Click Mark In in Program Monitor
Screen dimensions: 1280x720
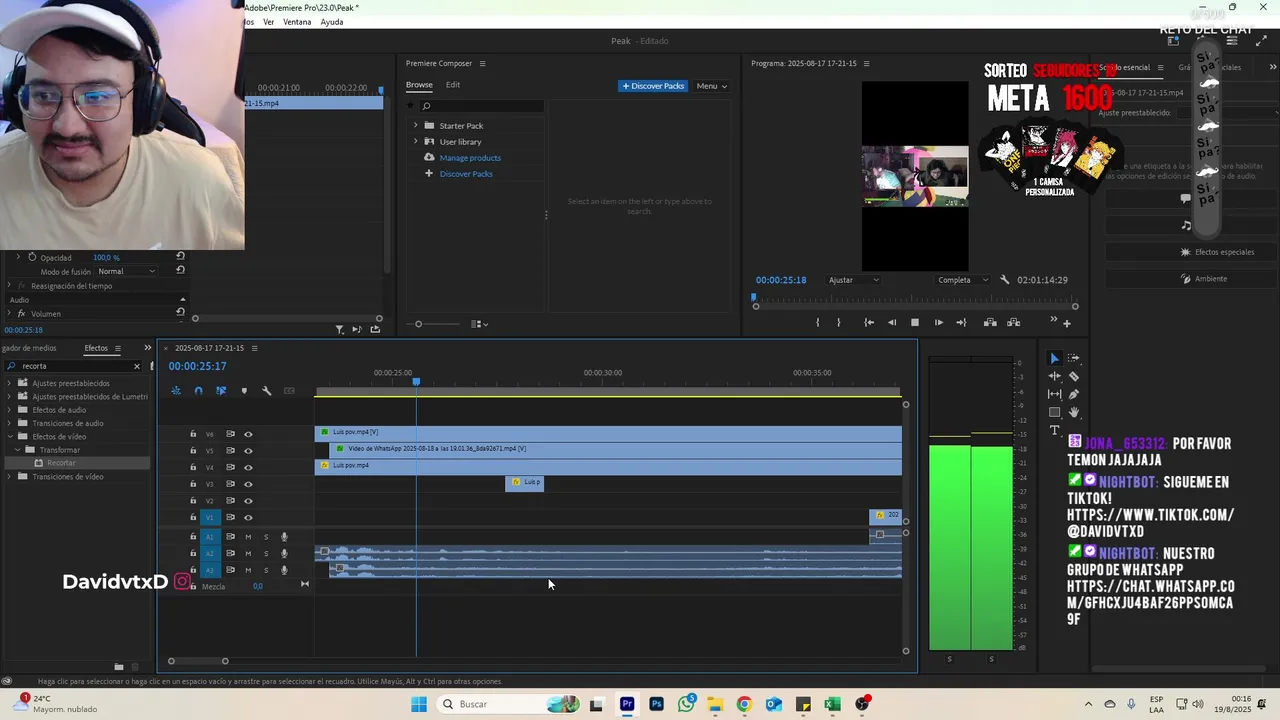818,322
